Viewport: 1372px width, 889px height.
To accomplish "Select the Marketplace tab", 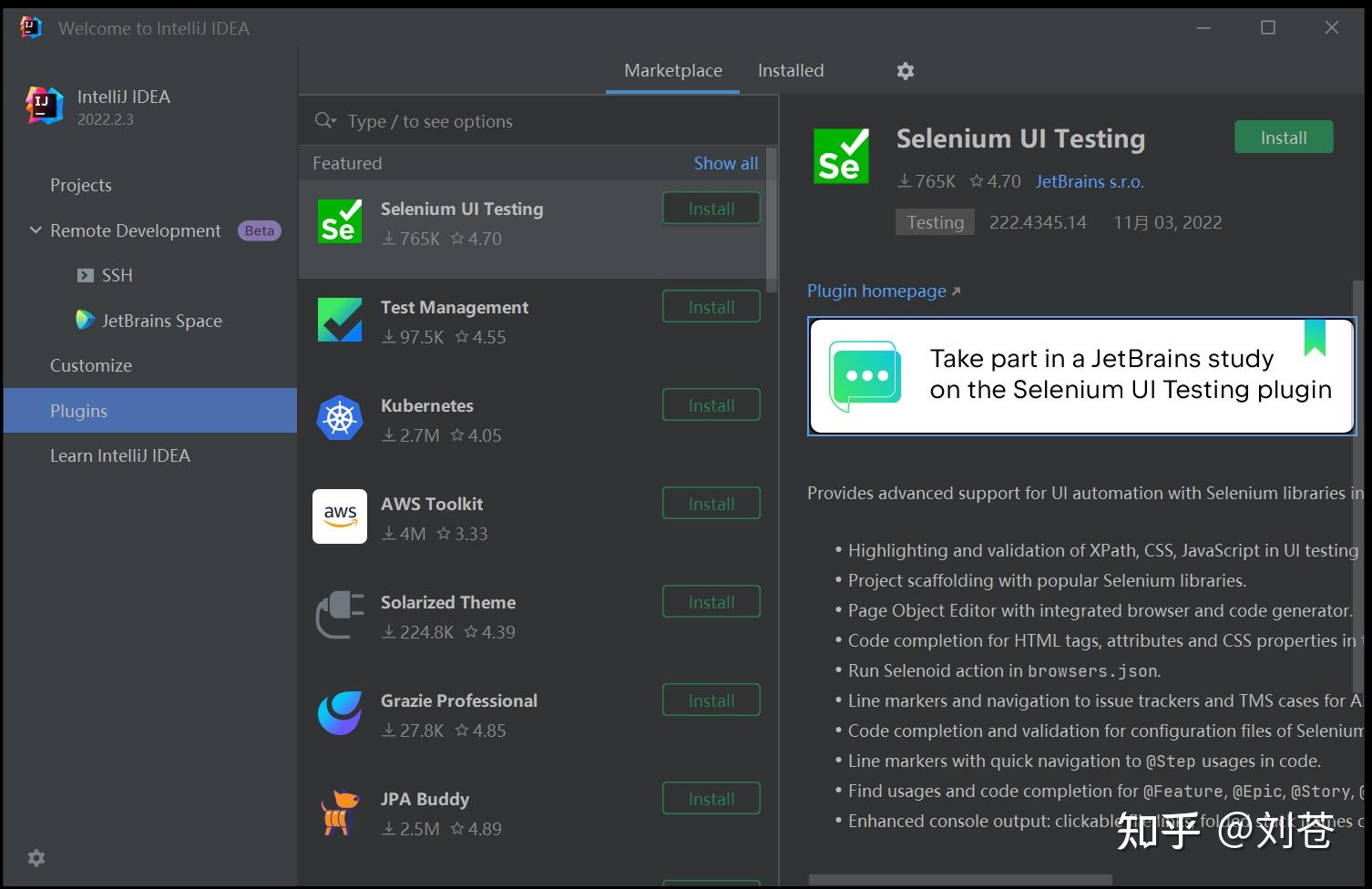I will pyautogui.click(x=672, y=70).
